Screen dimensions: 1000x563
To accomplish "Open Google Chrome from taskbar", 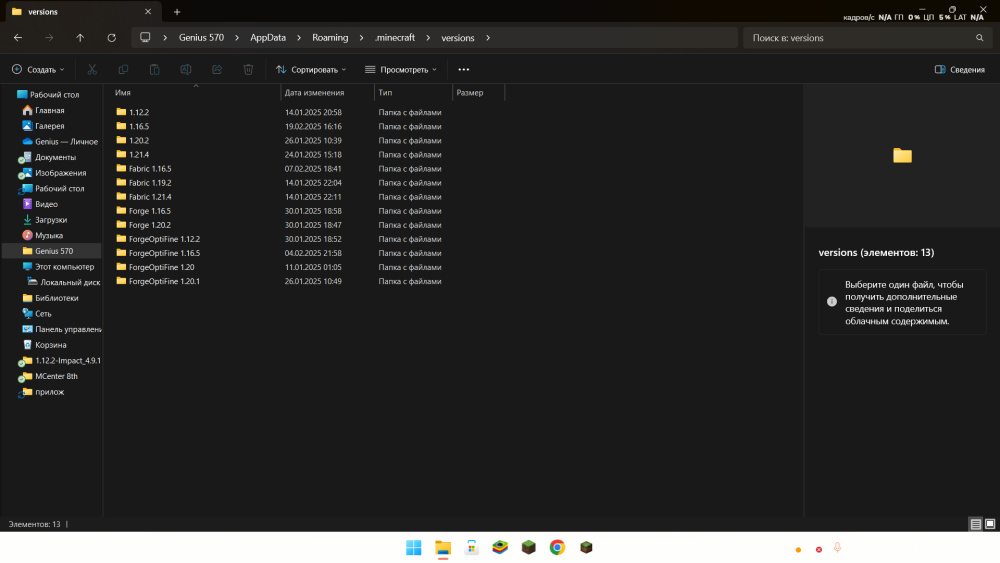I will (x=557, y=548).
